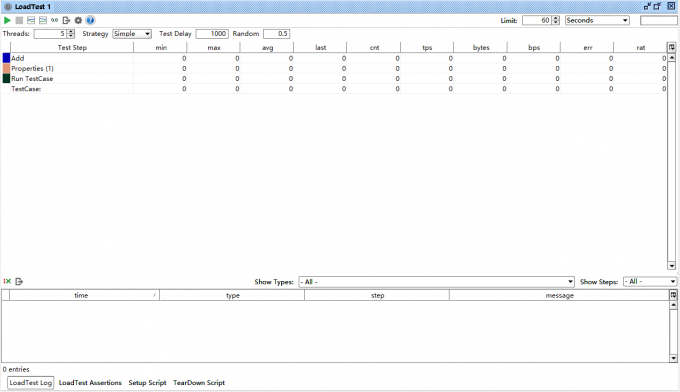680x392 pixels.
Task: Clear the LoadTest log with red X icon
Action: click(x=7, y=281)
